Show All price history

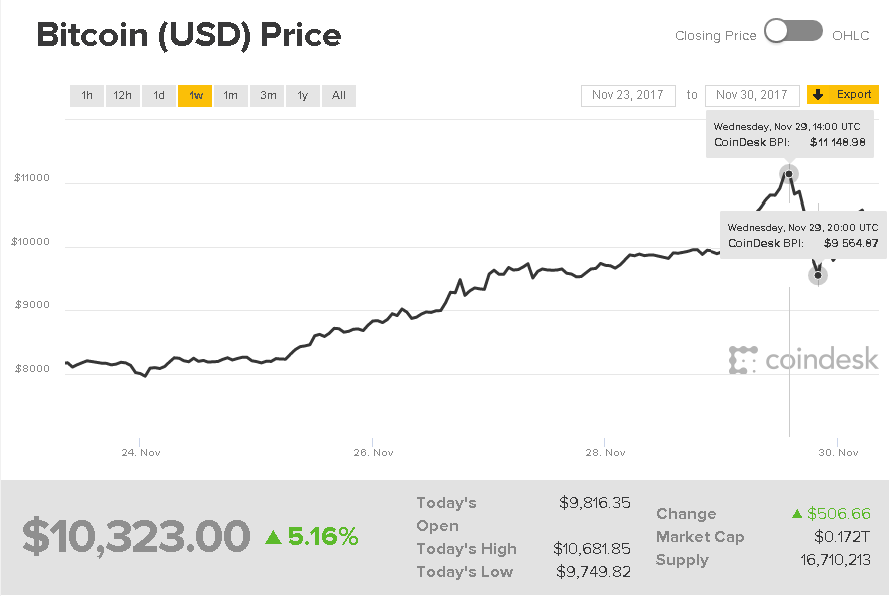[x=339, y=96]
